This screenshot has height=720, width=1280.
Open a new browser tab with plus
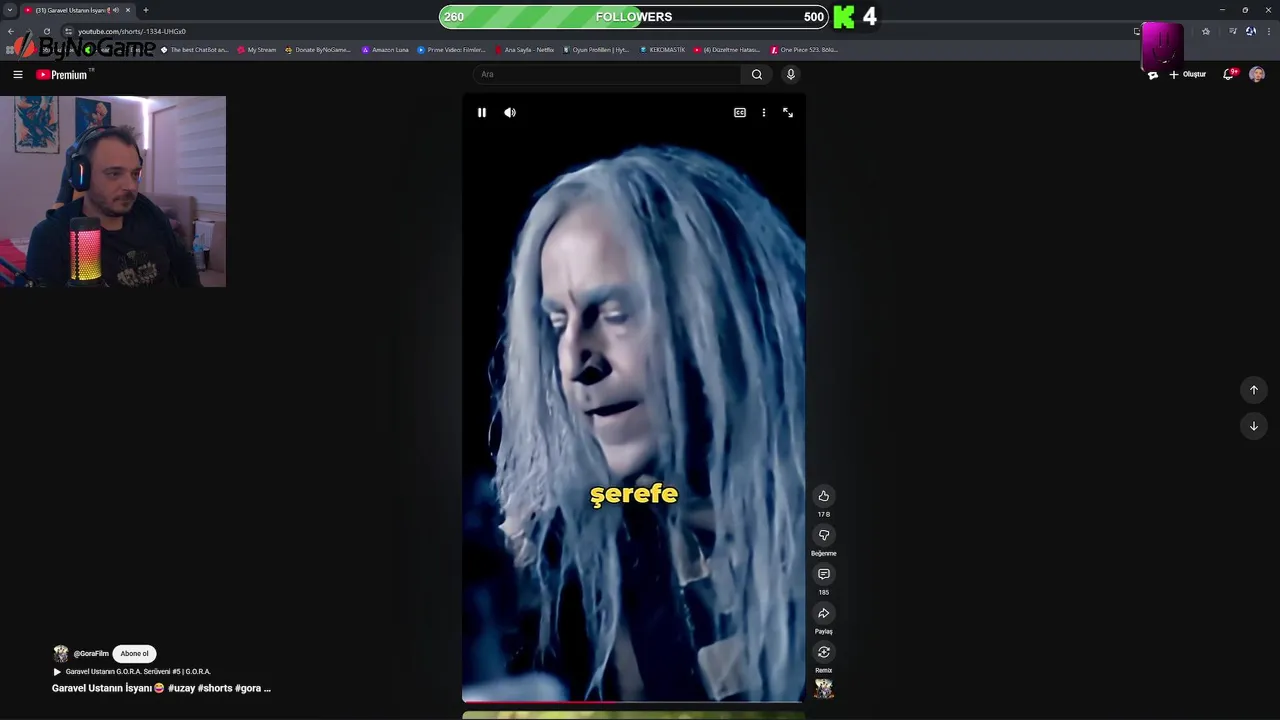[146, 10]
